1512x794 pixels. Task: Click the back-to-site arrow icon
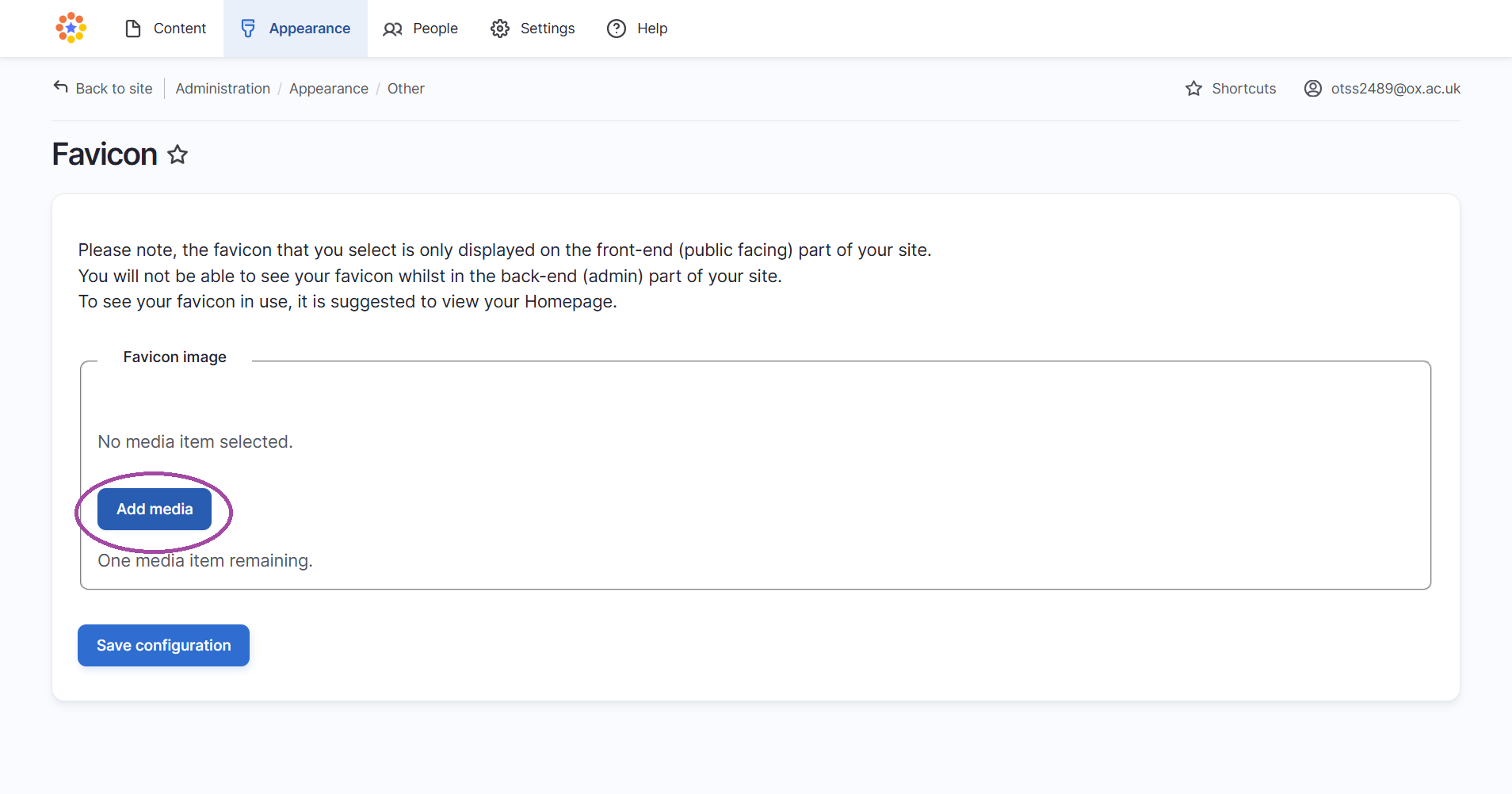[x=60, y=87]
